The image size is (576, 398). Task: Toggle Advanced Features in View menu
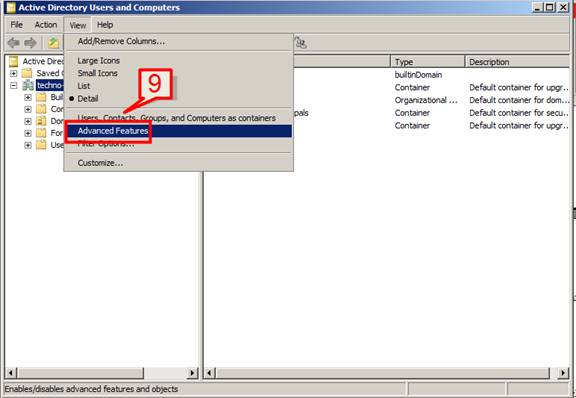tap(179, 131)
